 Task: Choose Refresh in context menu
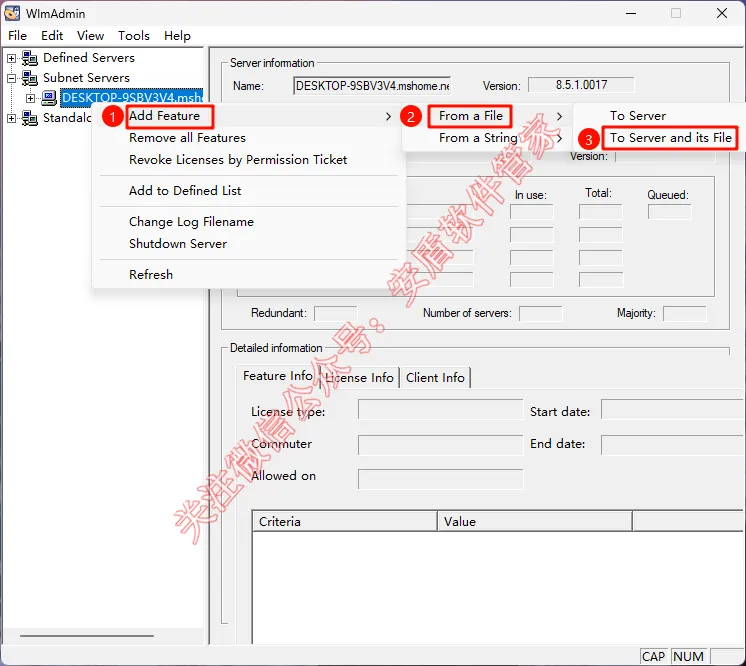(151, 274)
